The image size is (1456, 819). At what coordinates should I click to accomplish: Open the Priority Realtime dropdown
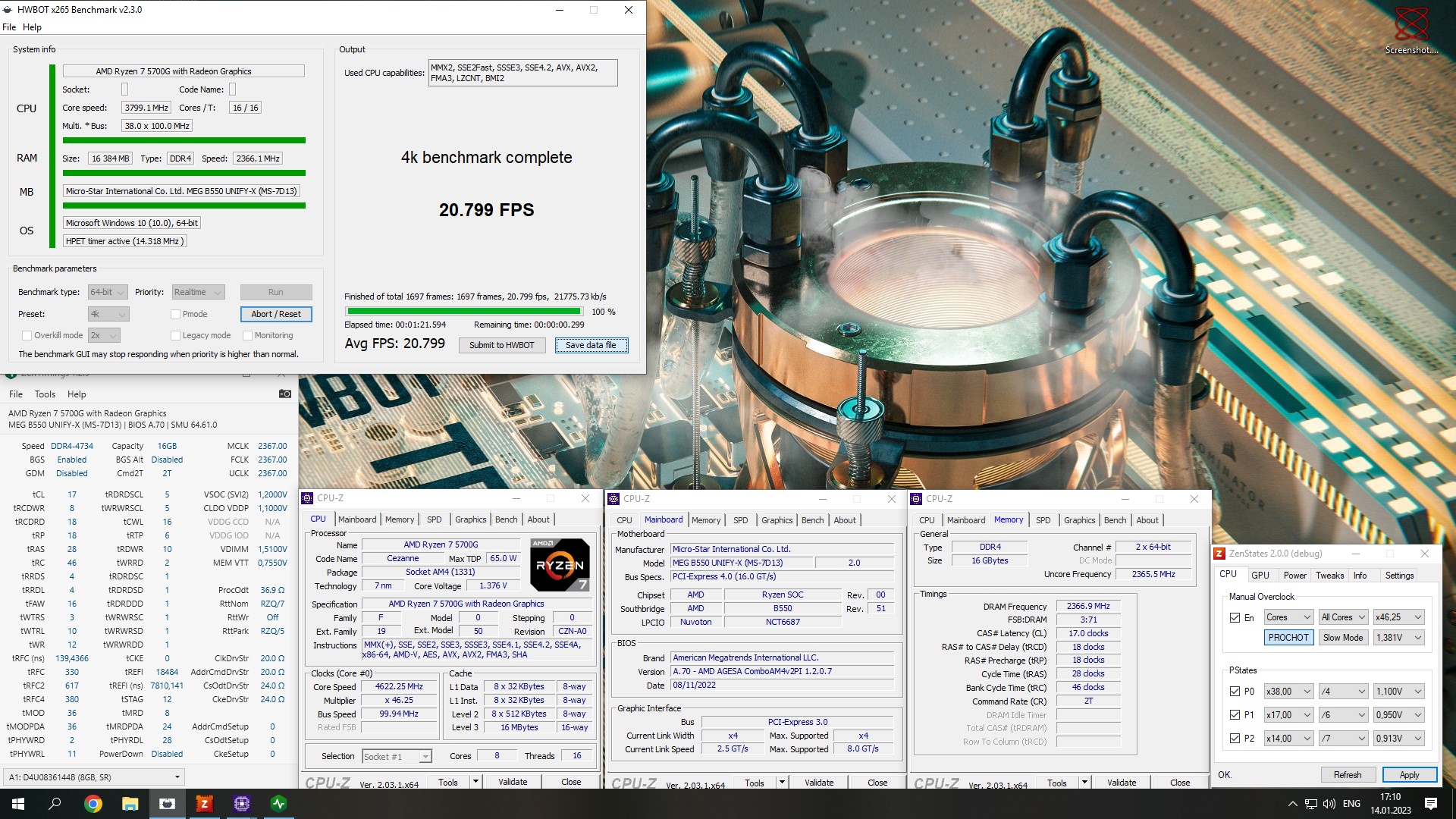198,292
